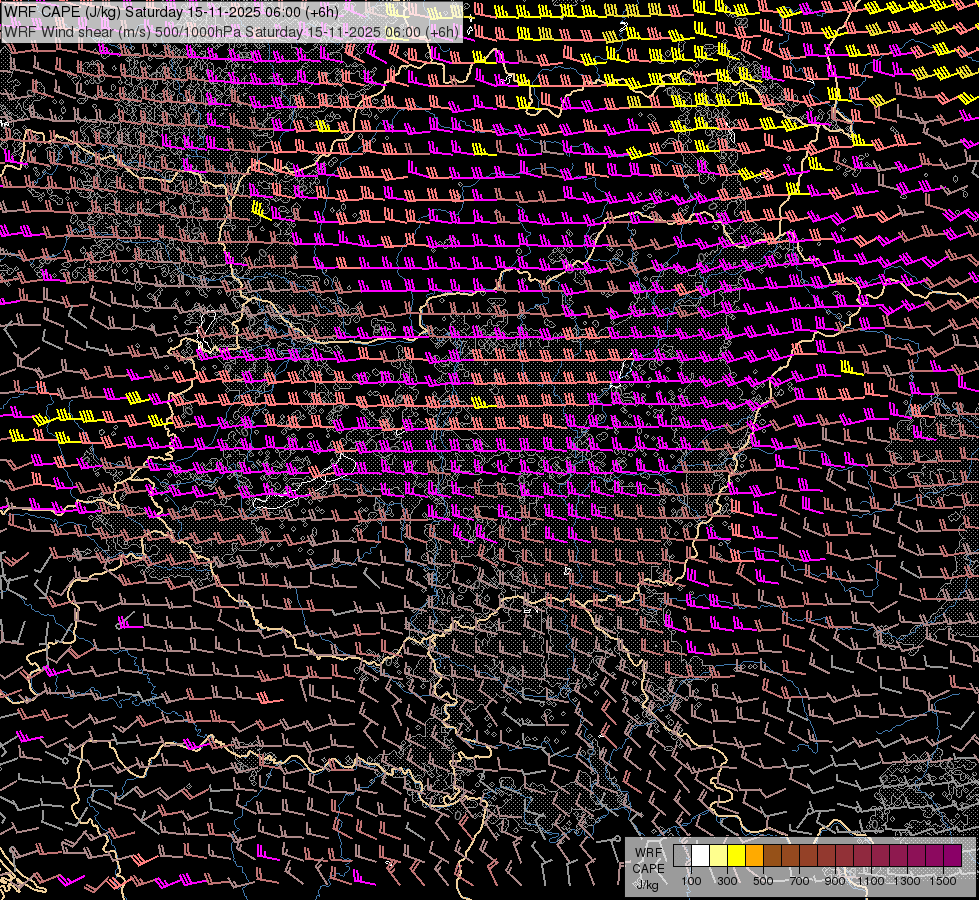Viewport: 979px width, 900px height.
Task: Click the WRF text in the legend box
Action: point(649,853)
